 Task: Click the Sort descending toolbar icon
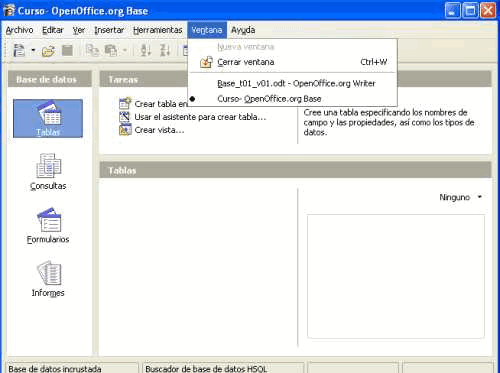coord(165,50)
